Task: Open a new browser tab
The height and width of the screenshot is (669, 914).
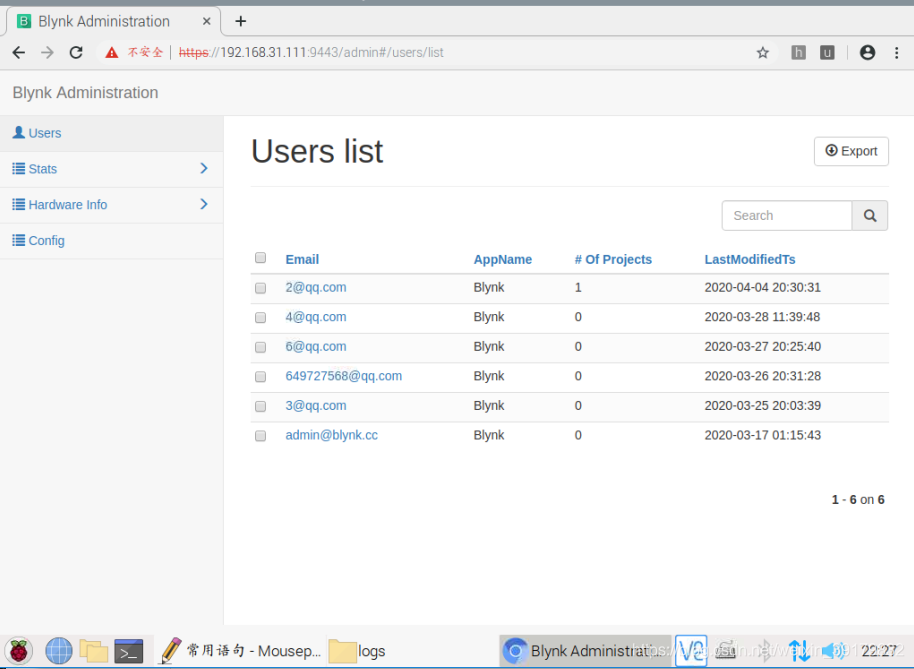Action: (x=241, y=22)
